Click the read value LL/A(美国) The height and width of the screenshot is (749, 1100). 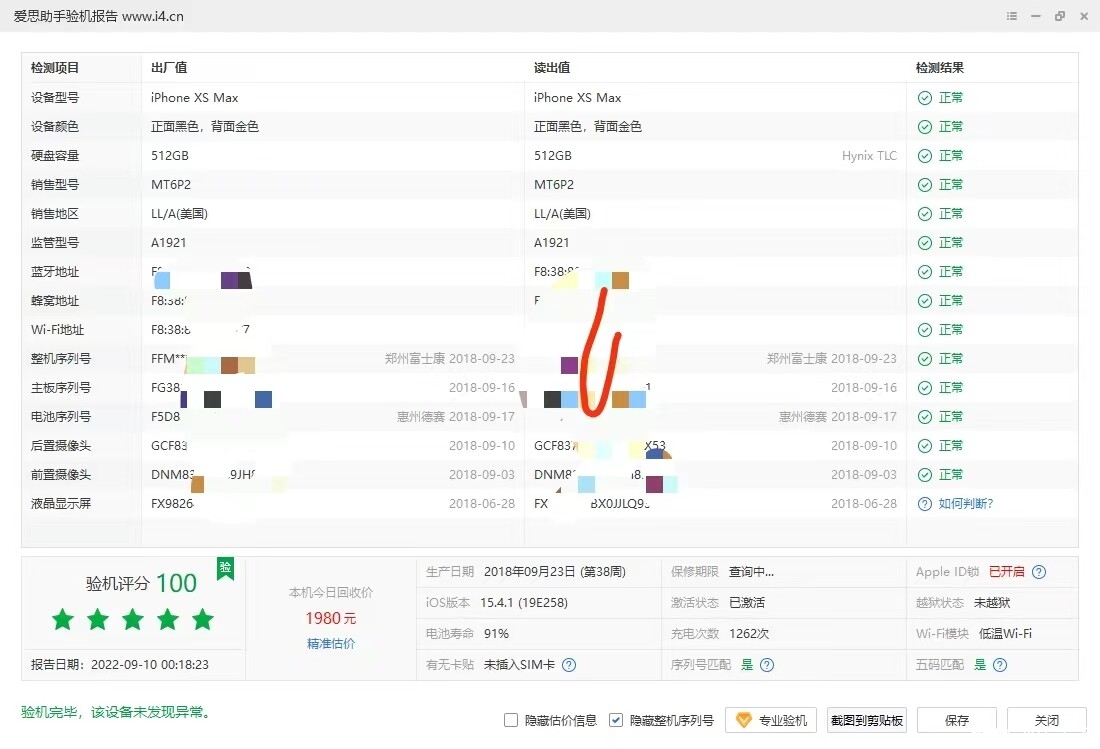tap(562, 214)
